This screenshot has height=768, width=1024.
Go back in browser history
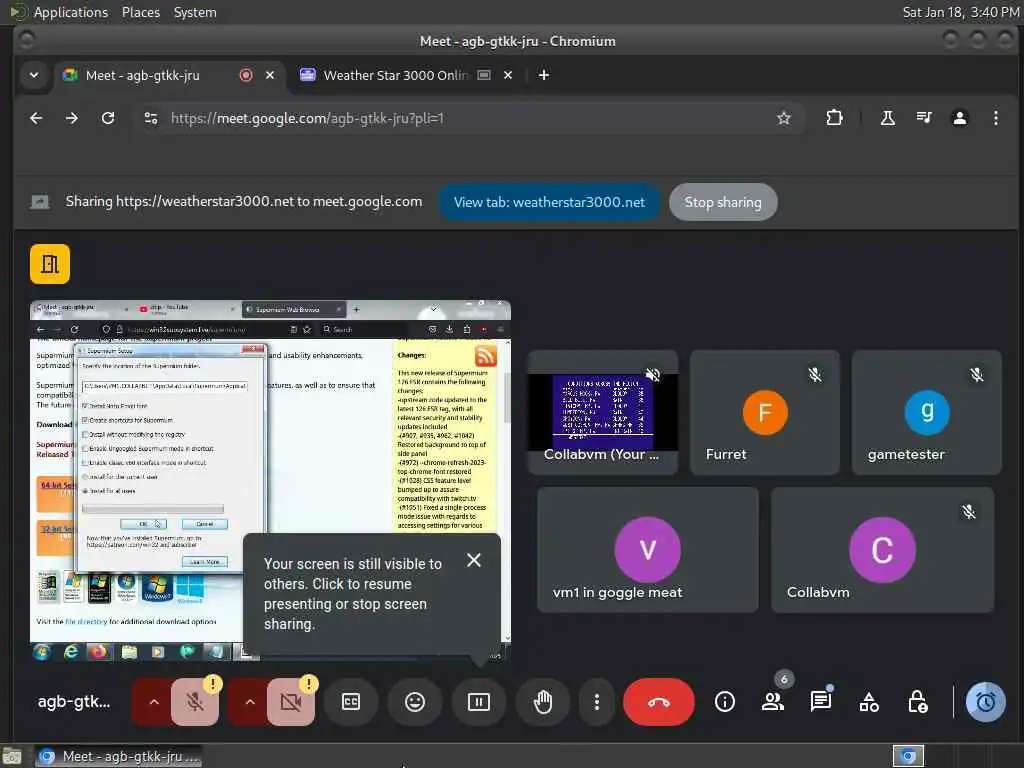(36, 118)
